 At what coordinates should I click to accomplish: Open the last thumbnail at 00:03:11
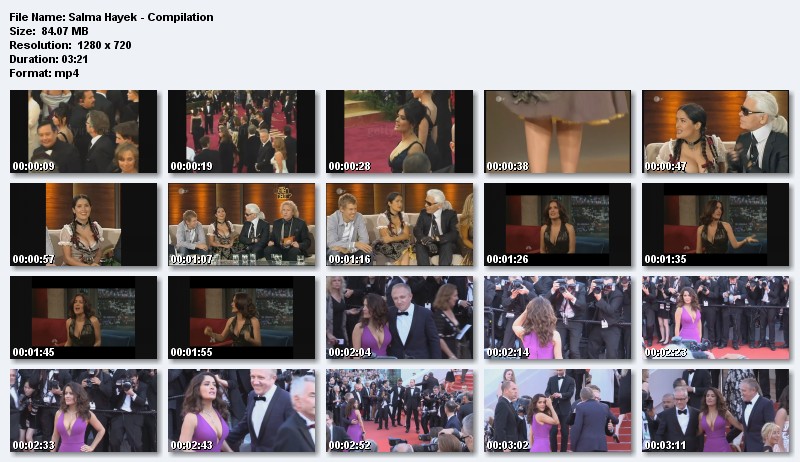[x=715, y=410]
